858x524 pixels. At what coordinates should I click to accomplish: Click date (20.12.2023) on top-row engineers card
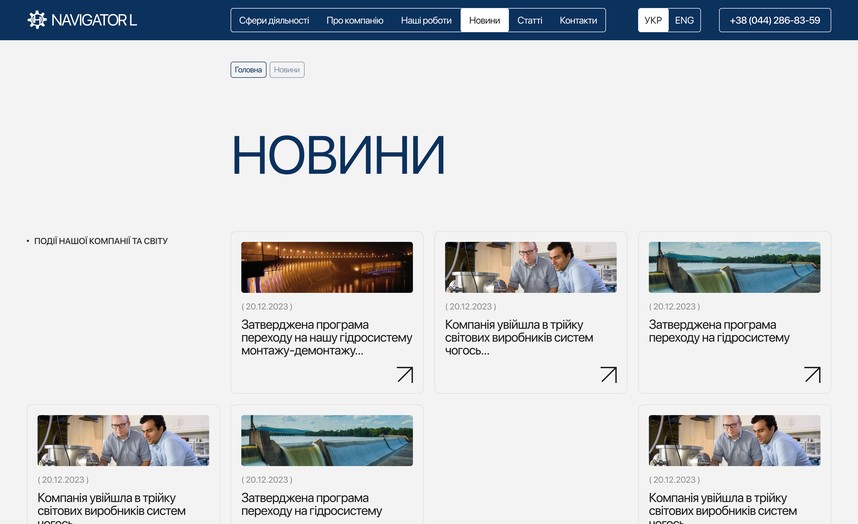471,306
